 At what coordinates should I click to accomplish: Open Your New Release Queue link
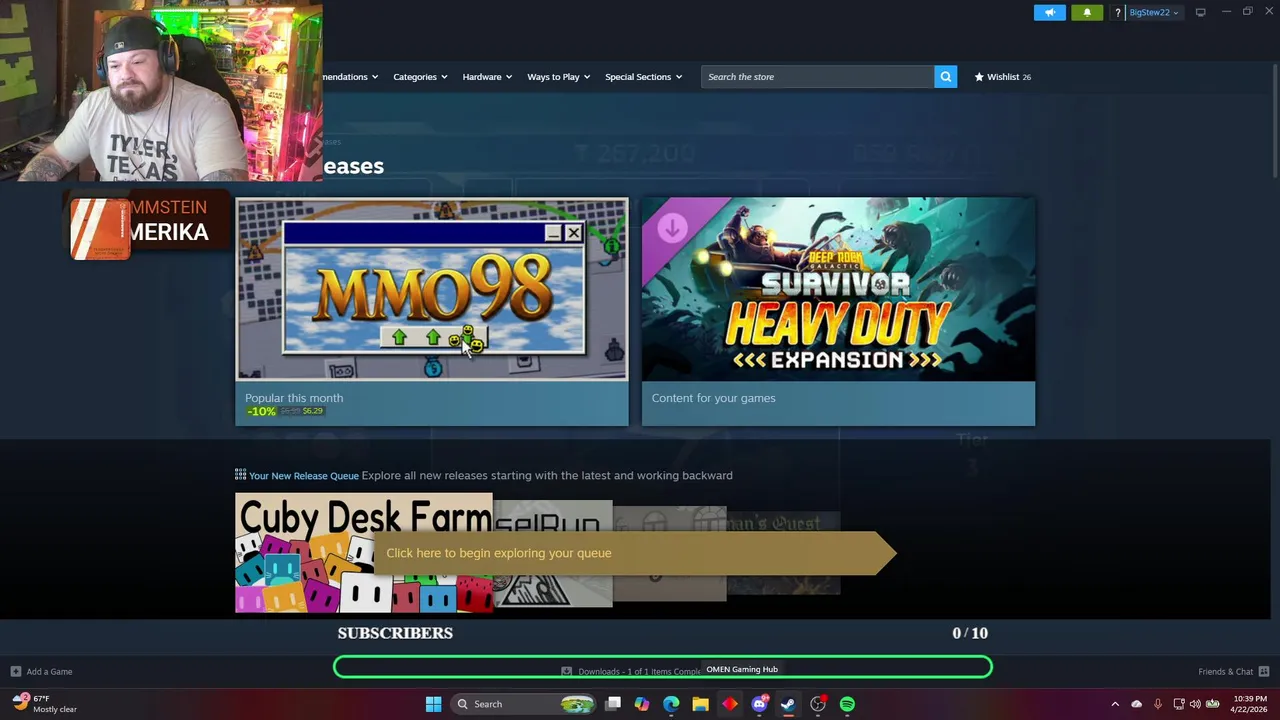pyautogui.click(x=304, y=476)
